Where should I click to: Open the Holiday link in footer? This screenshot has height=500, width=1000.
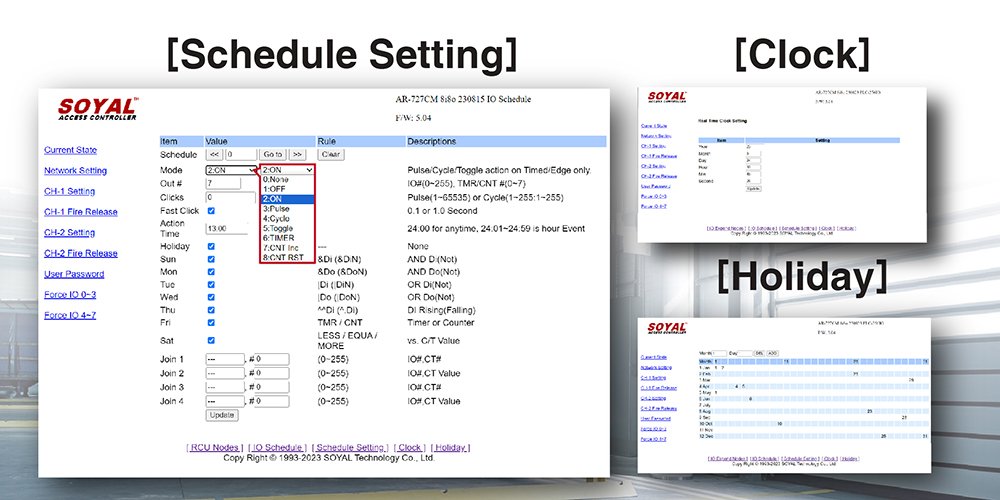pyautogui.click(x=450, y=448)
